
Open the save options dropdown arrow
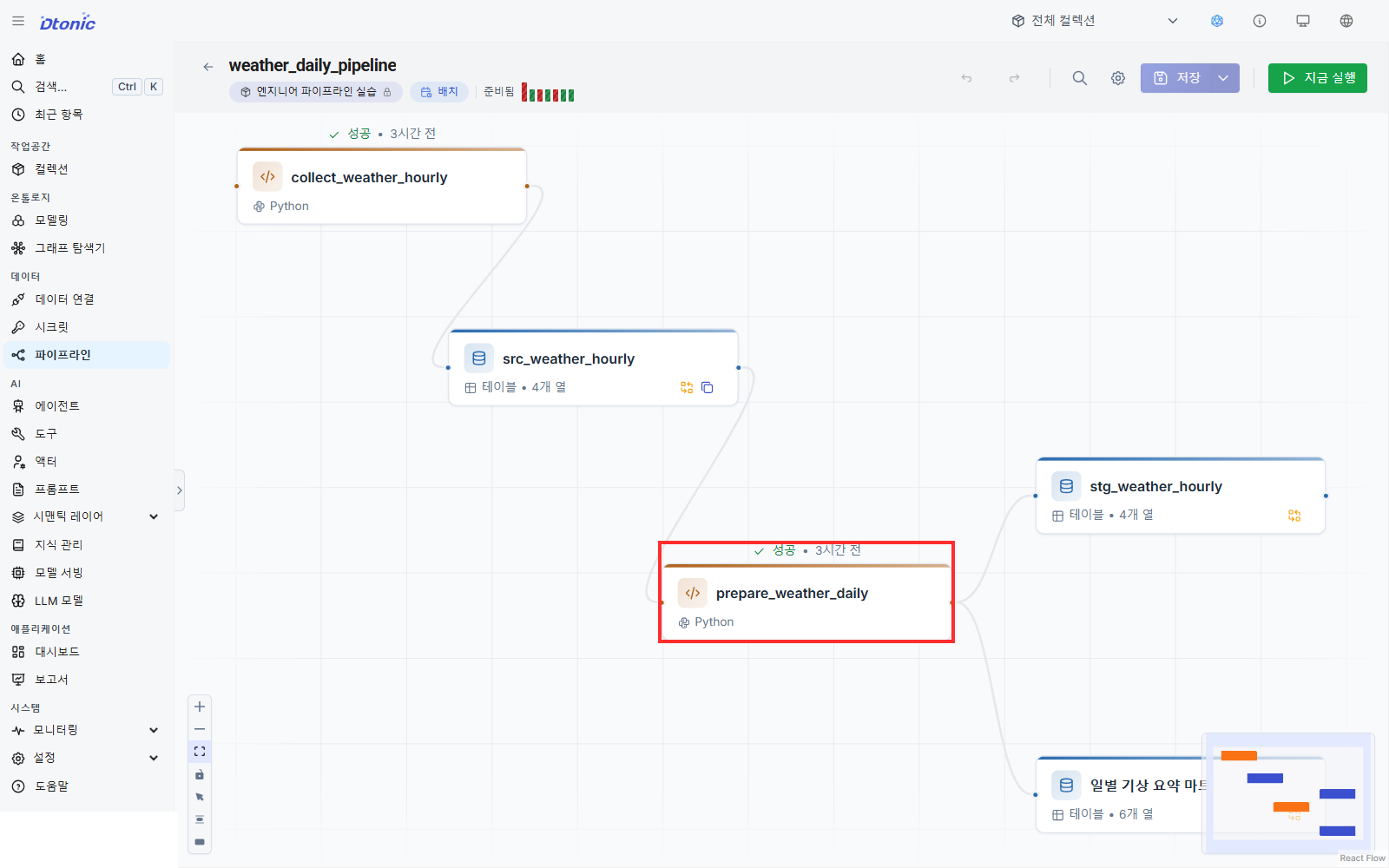[x=1224, y=78]
